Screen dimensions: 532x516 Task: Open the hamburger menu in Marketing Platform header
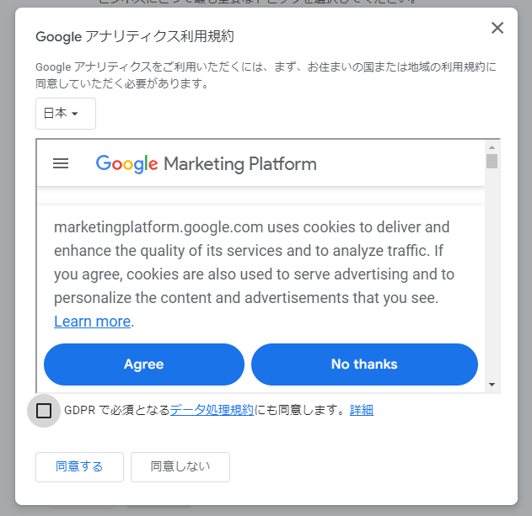click(x=61, y=164)
